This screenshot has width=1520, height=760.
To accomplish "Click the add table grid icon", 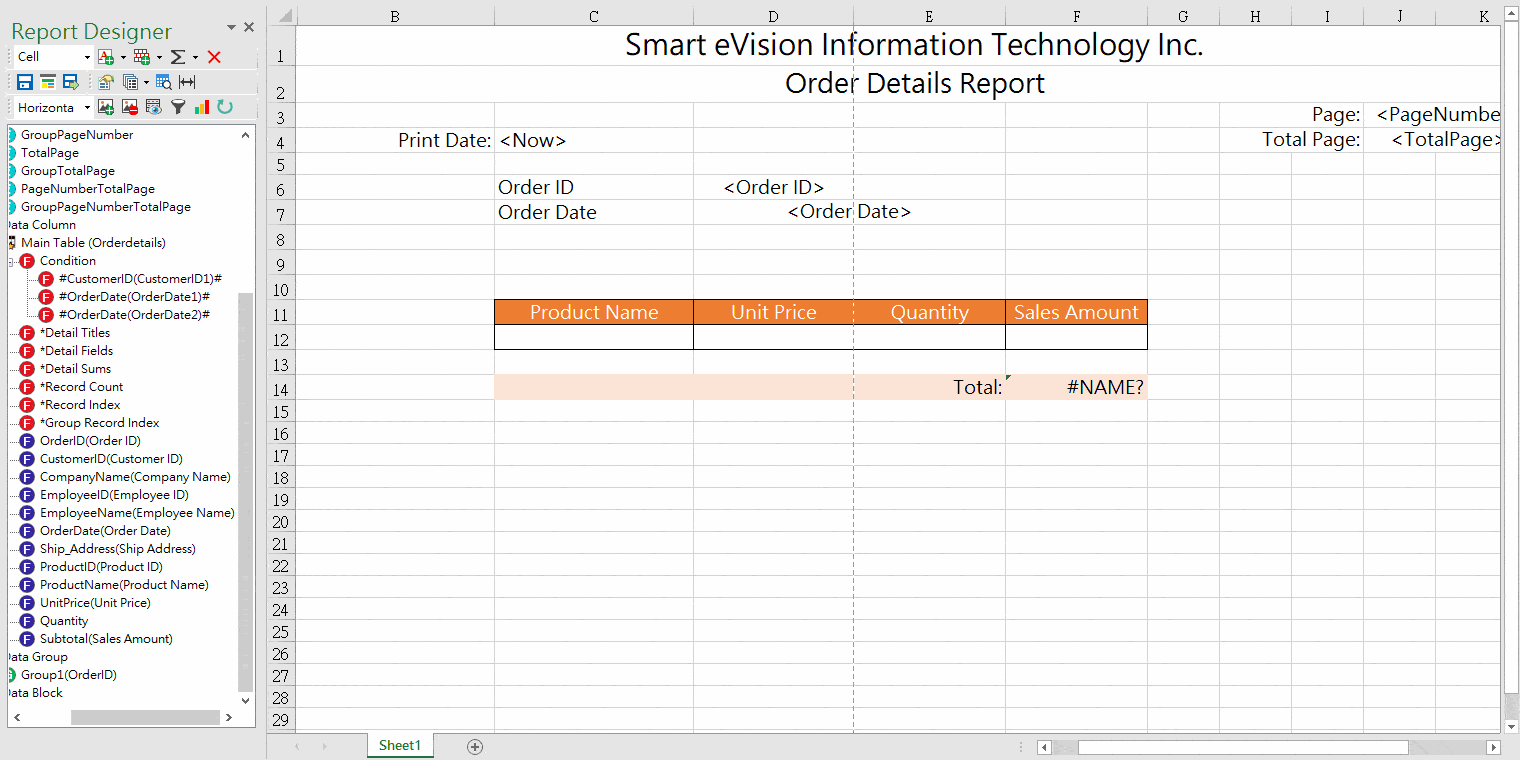I will coord(141,57).
